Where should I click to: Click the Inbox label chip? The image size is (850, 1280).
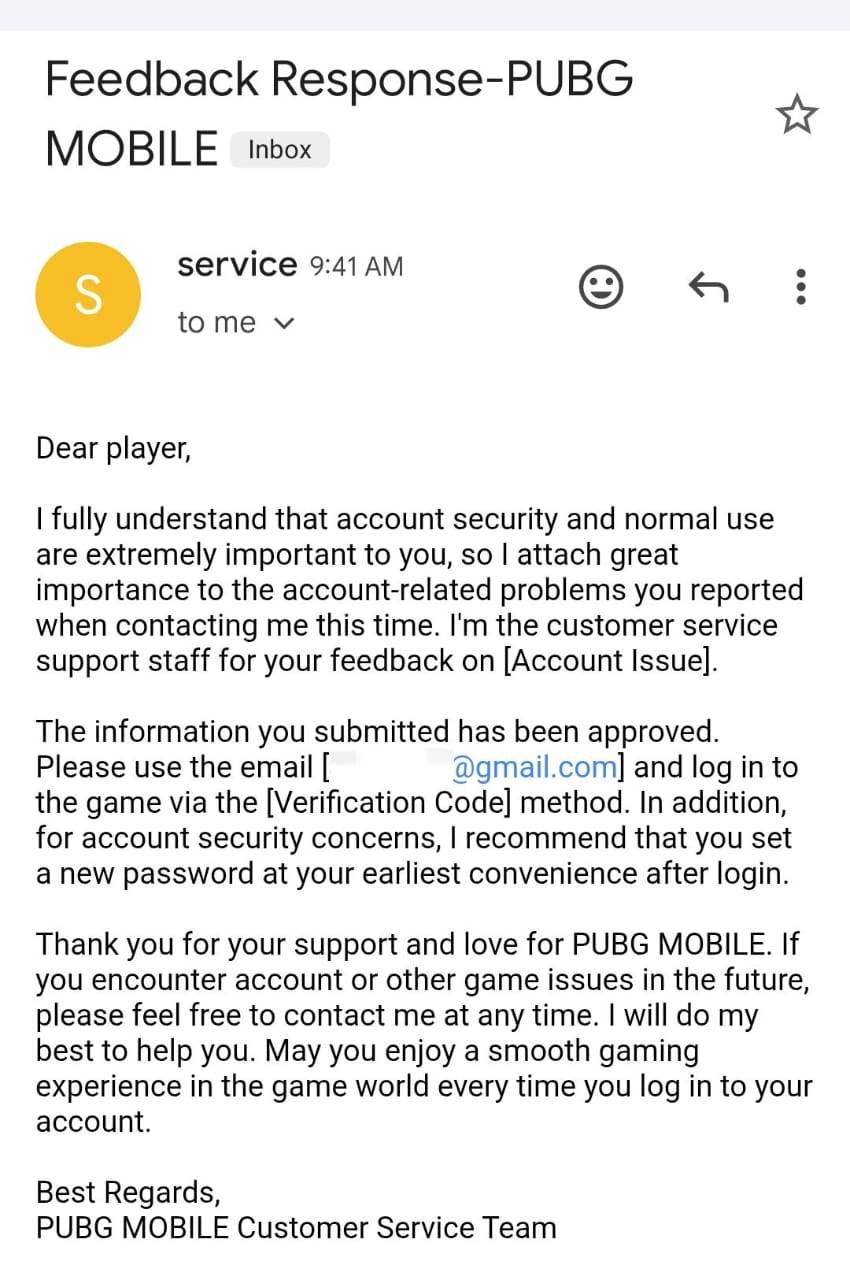coord(279,150)
